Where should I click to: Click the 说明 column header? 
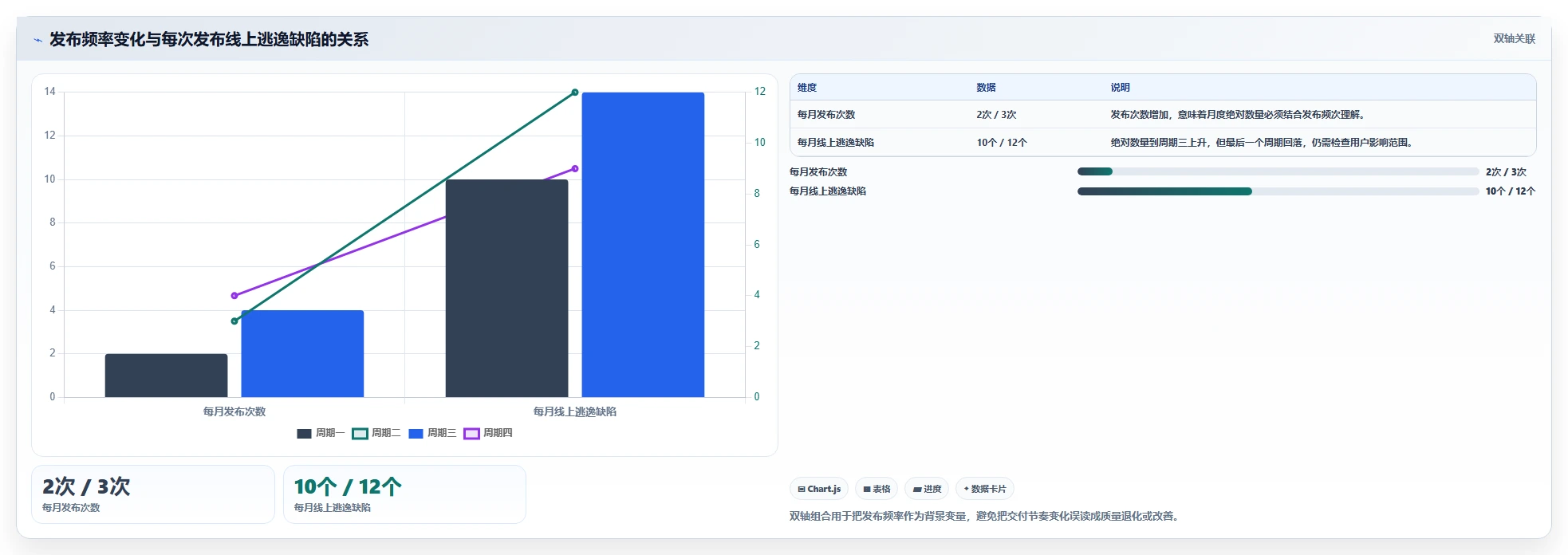pyautogui.click(x=1120, y=88)
